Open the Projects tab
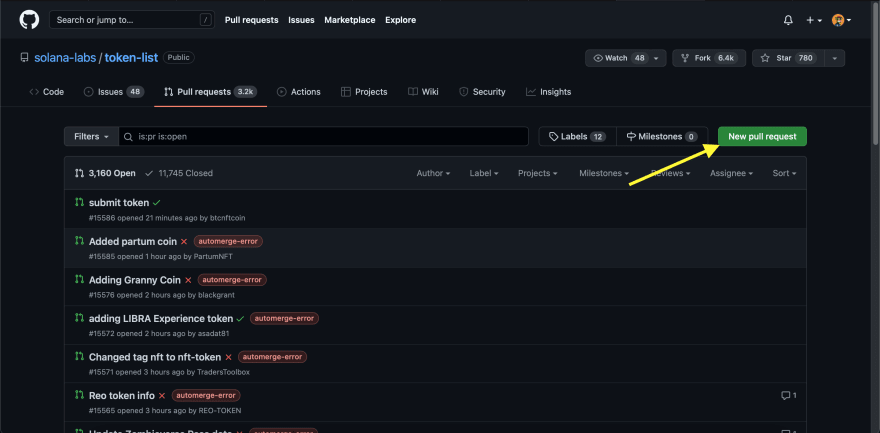This screenshot has height=433, width=880. click(364, 92)
